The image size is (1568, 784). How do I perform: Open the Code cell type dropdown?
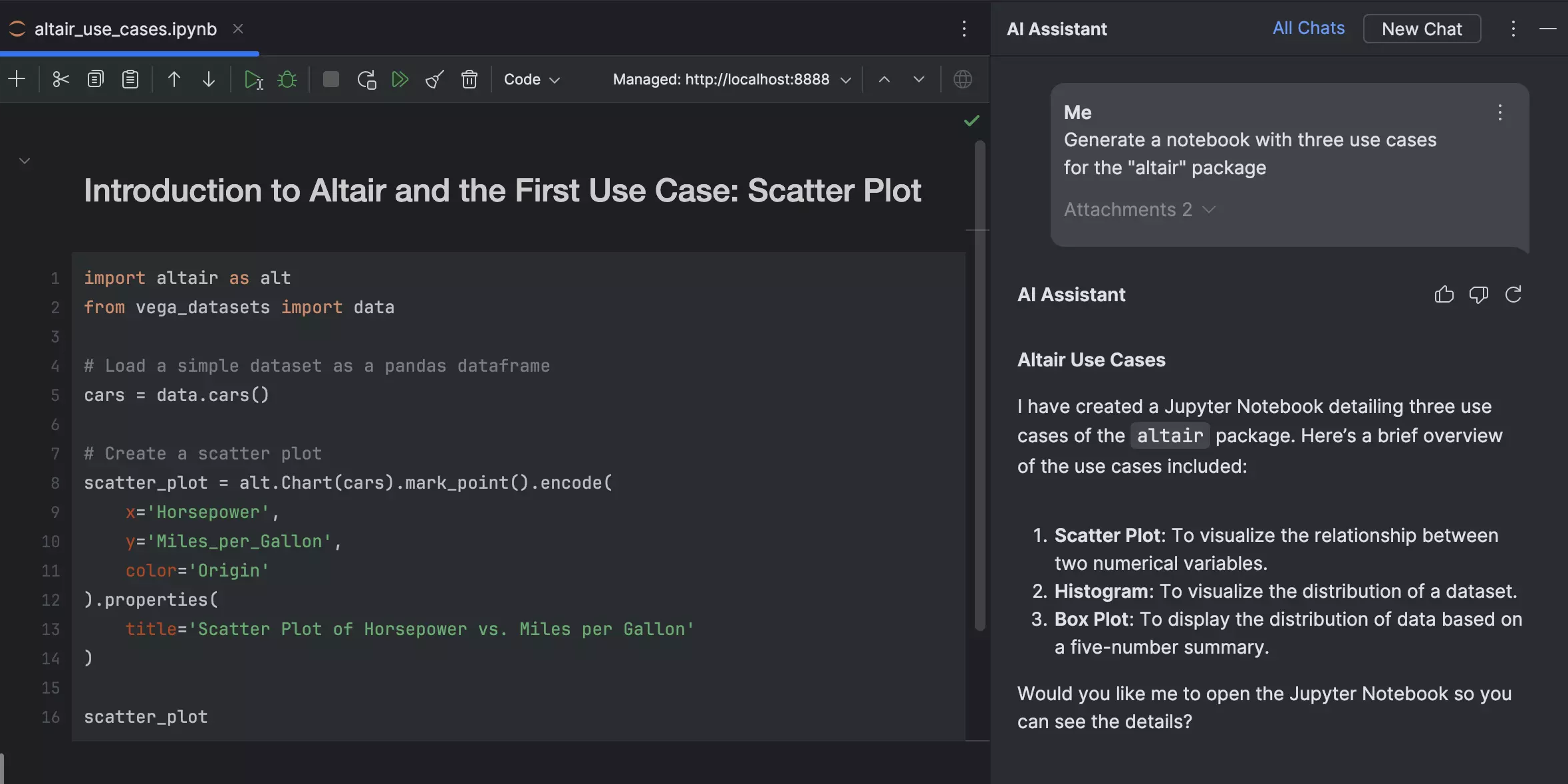[x=531, y=79]
